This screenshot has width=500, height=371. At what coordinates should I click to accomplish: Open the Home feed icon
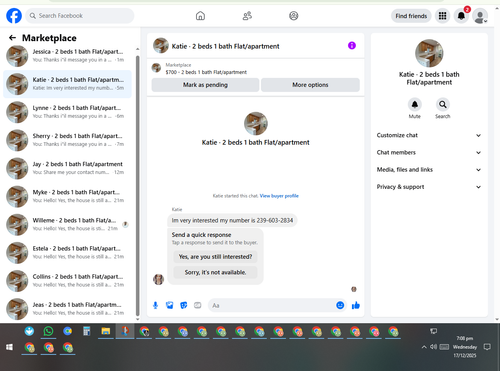tap(200, 16)
